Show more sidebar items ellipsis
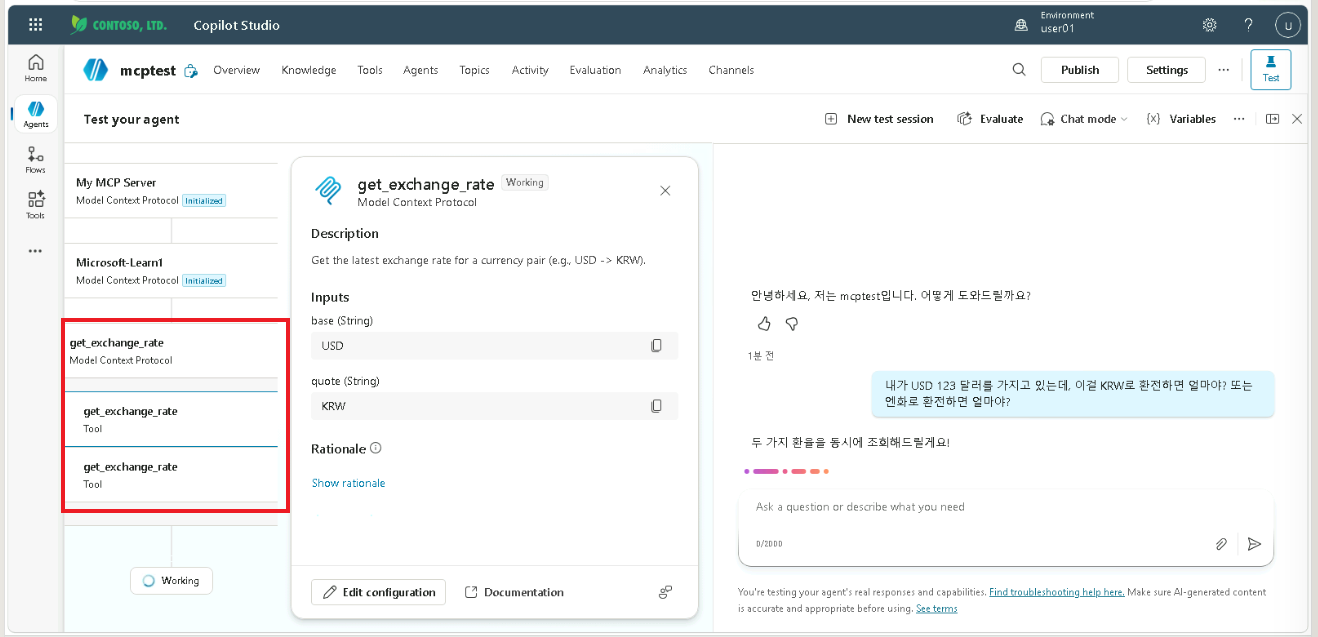 (x=36, y=251)
